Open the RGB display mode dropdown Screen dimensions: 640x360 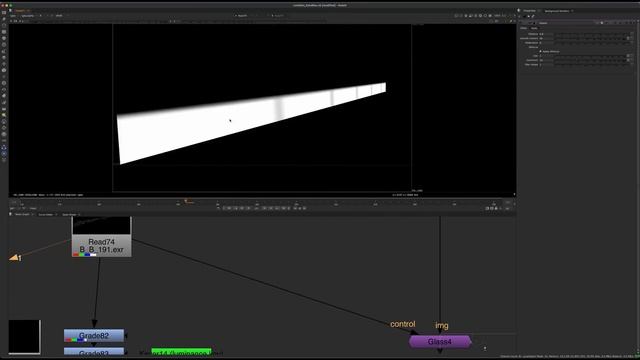pos(60,16)
